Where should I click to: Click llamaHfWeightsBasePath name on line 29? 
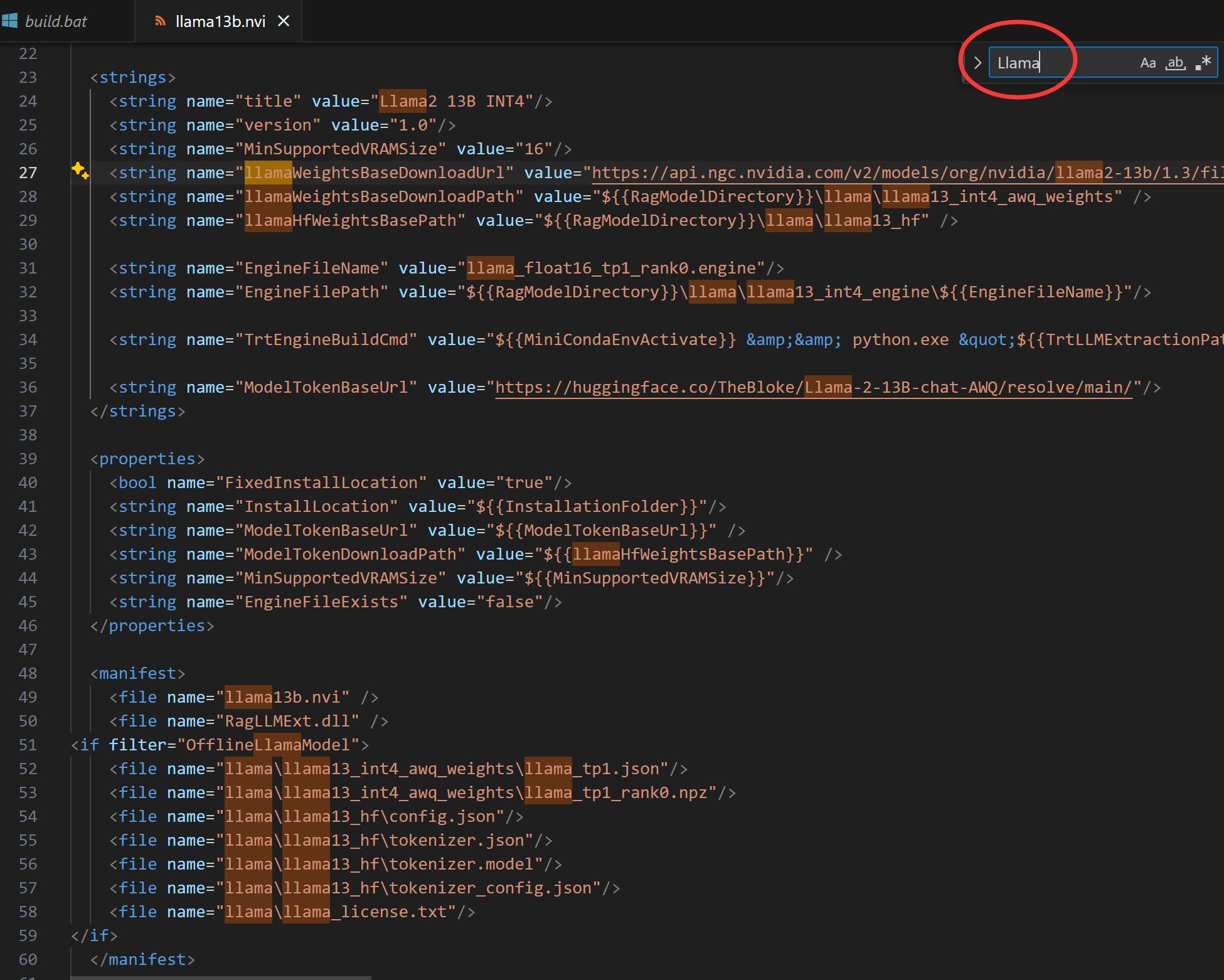coord(350,220)
